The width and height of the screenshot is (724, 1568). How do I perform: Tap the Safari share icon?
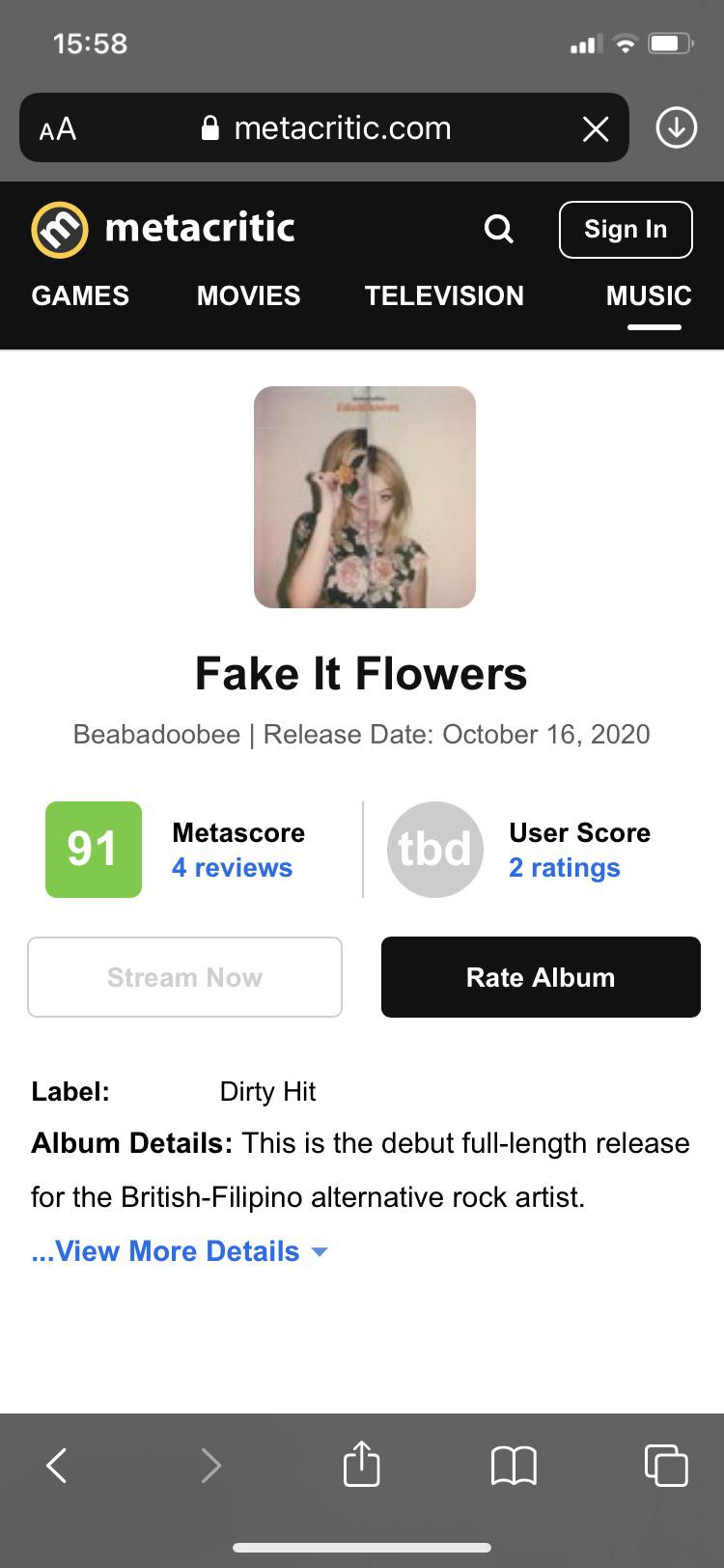pyautogui.click(x=361, y=1464)
